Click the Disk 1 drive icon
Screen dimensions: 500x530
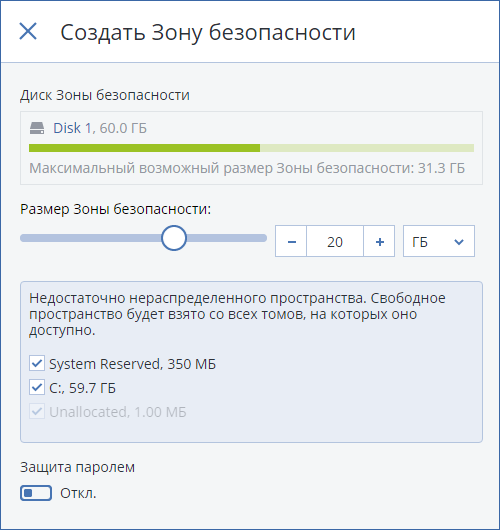(x=37, y=128)
